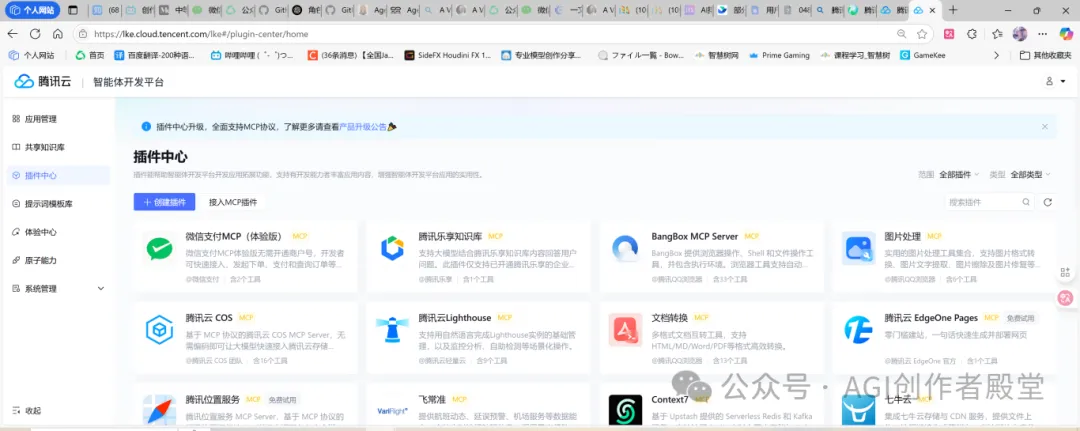Open the SideFX Houdini bookmark
The height and width of the screenshot is (431, 1080).
pos(448,55)
